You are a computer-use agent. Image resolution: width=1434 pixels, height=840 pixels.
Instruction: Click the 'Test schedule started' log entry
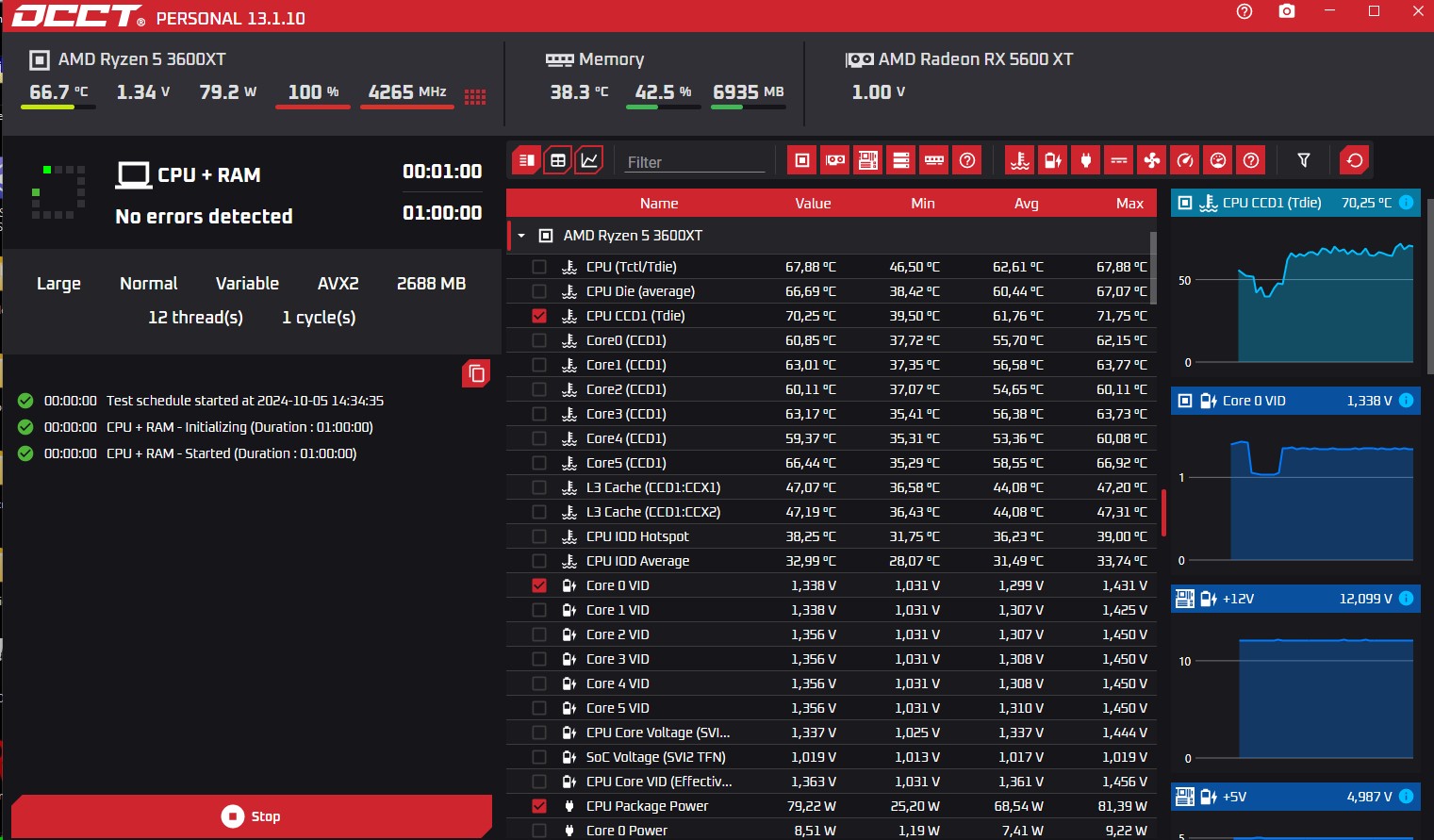pos(245,401)
